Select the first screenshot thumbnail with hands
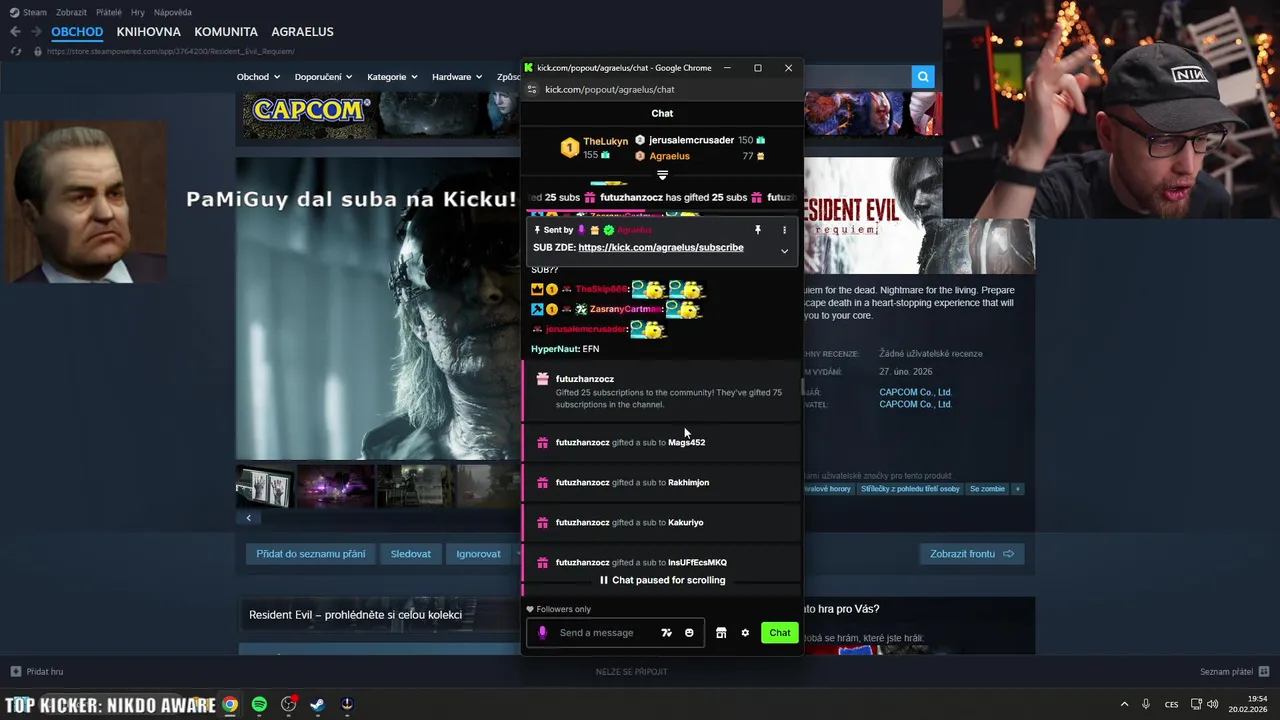 265,486
